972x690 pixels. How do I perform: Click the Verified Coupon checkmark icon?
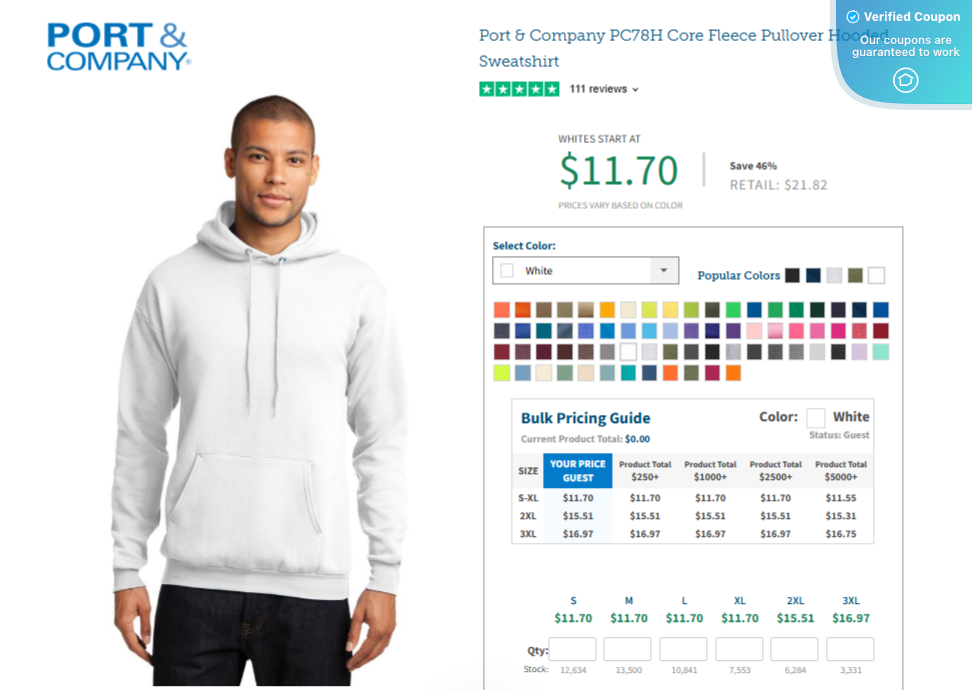[x=853, y=17]
